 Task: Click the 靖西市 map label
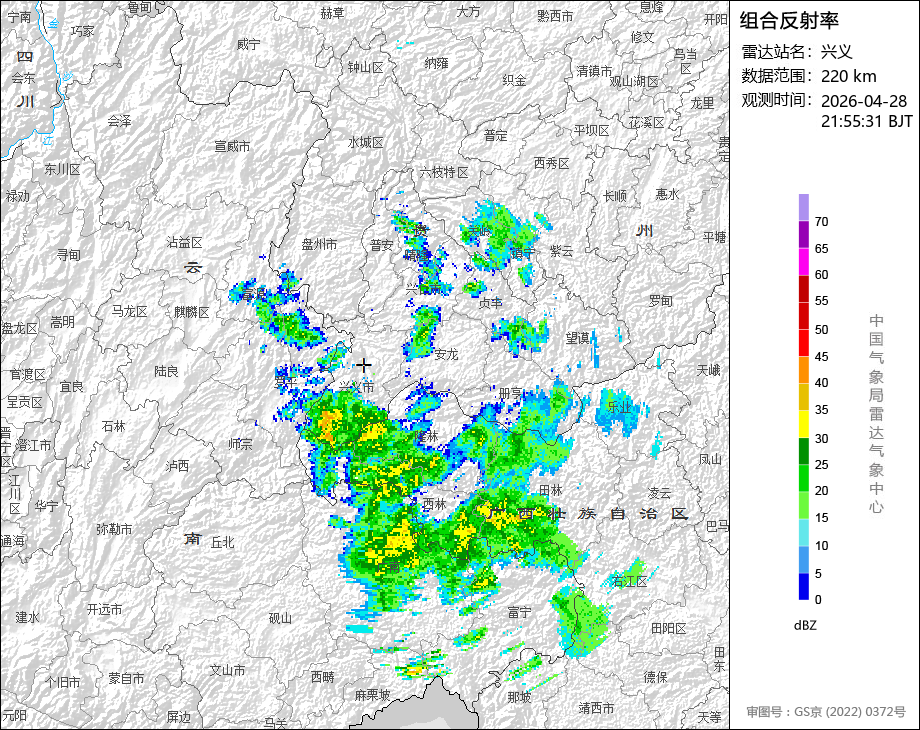(x=596, y=708)
